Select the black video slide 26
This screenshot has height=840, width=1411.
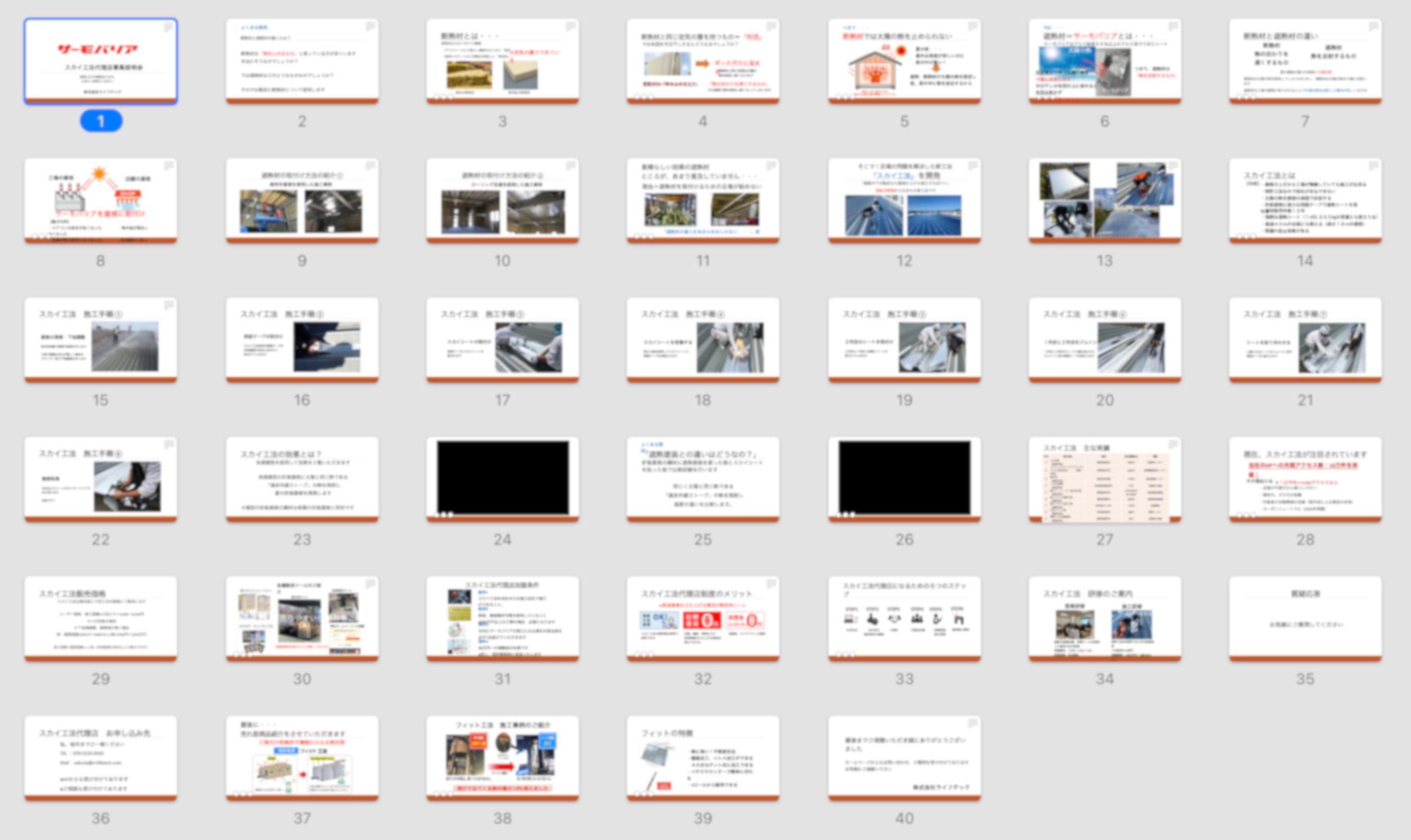click(x=904, y=477)
